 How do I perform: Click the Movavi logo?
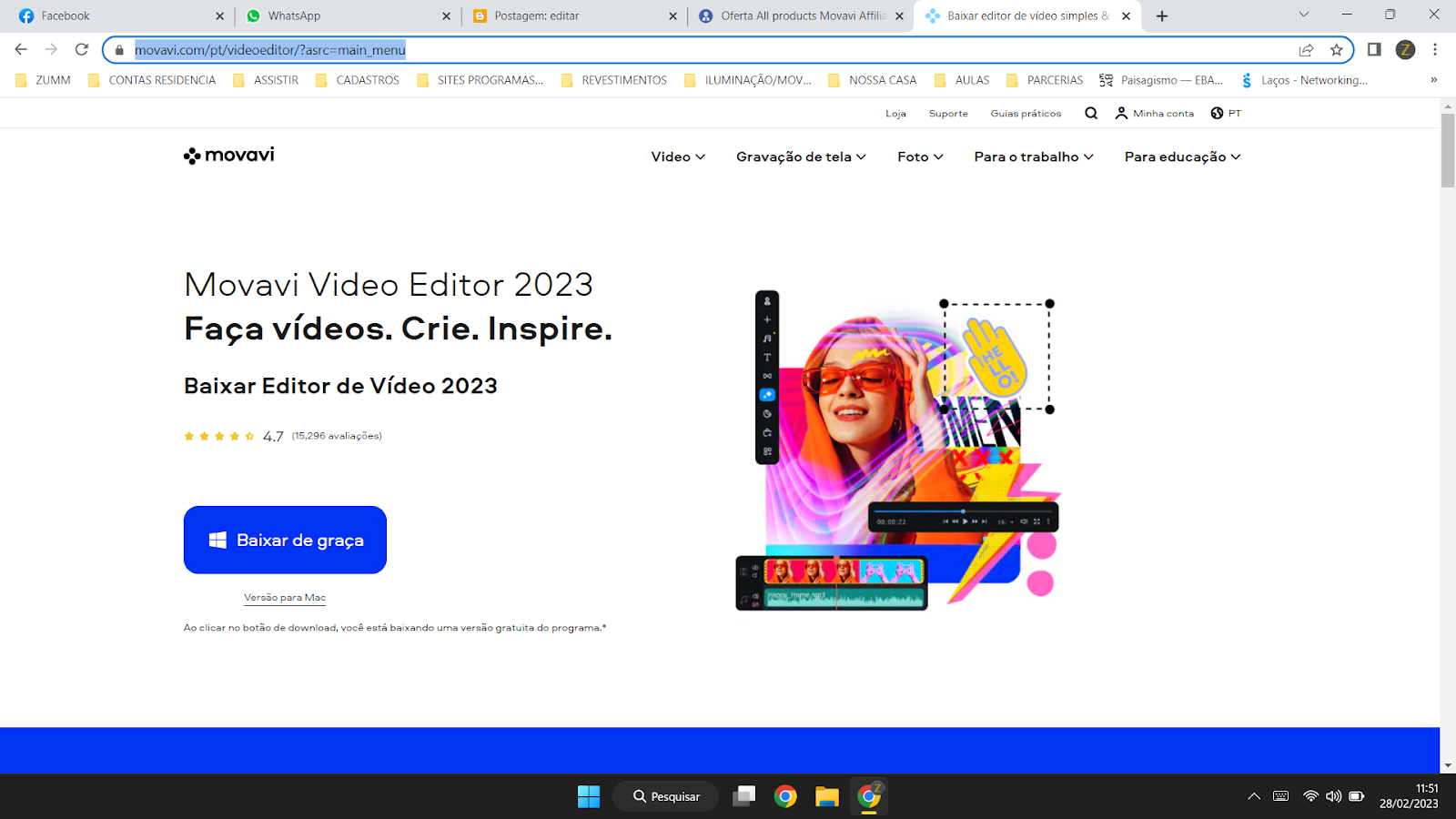pyautogui.click(x=228, y=156)
